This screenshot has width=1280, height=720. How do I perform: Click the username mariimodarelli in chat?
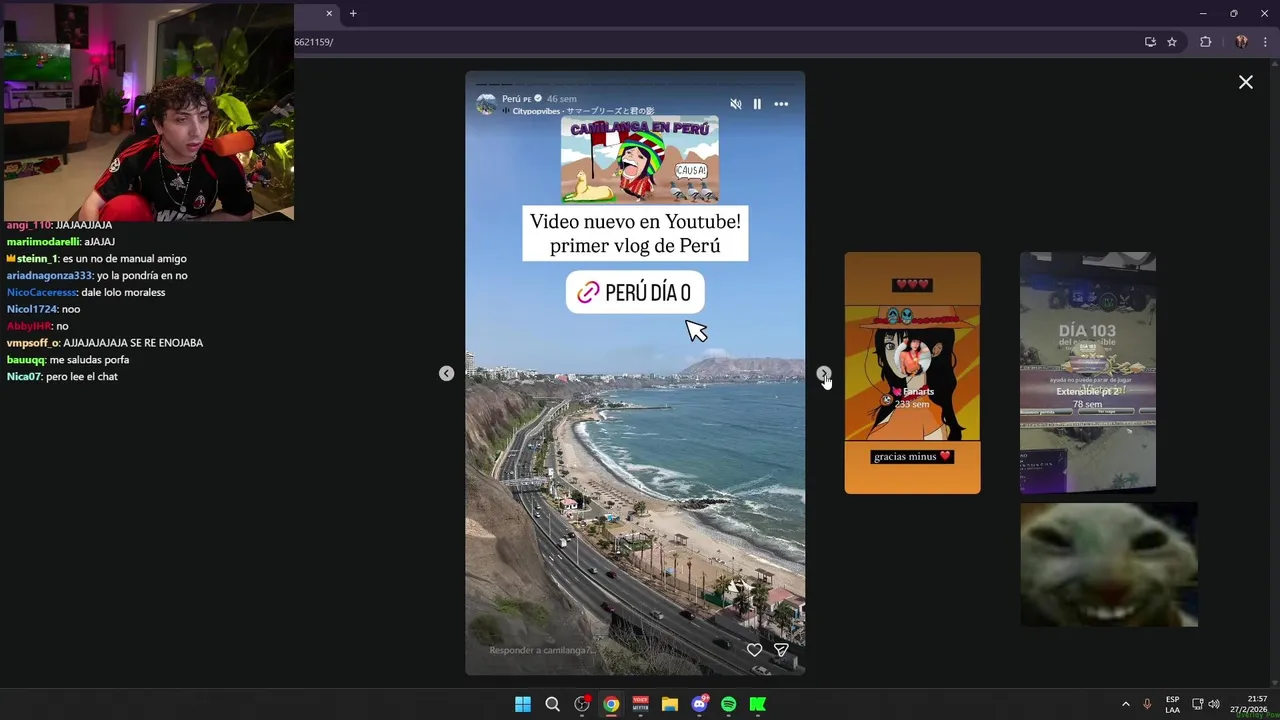tap(43, 241)
